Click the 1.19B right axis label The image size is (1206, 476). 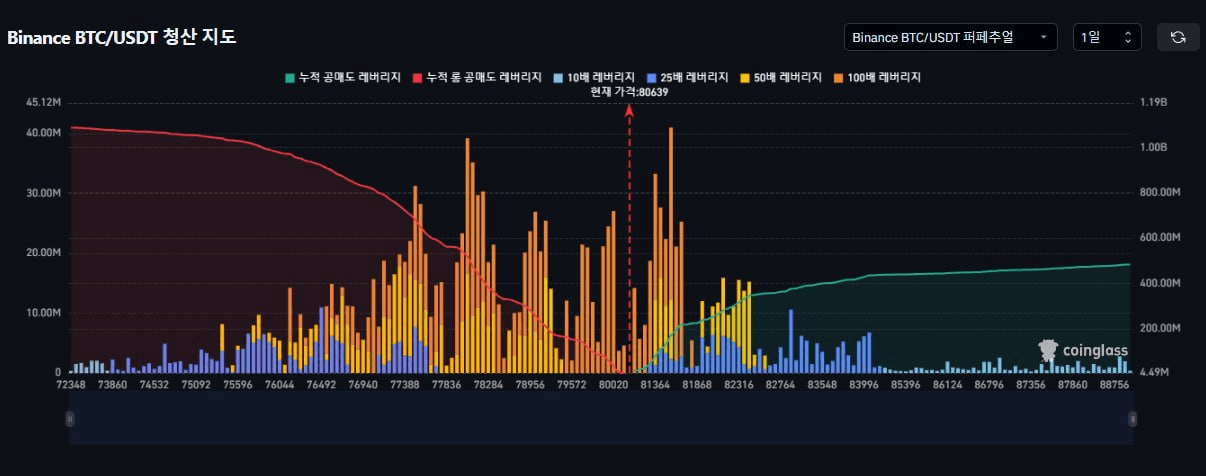tap(1153, 102)
